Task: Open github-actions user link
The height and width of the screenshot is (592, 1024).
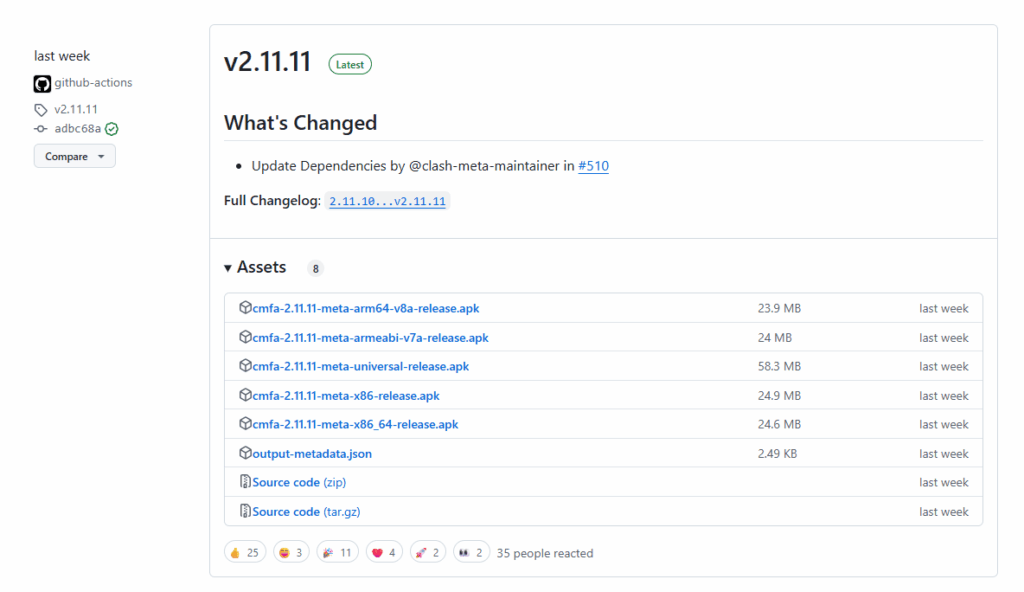Action: point(93,83)
